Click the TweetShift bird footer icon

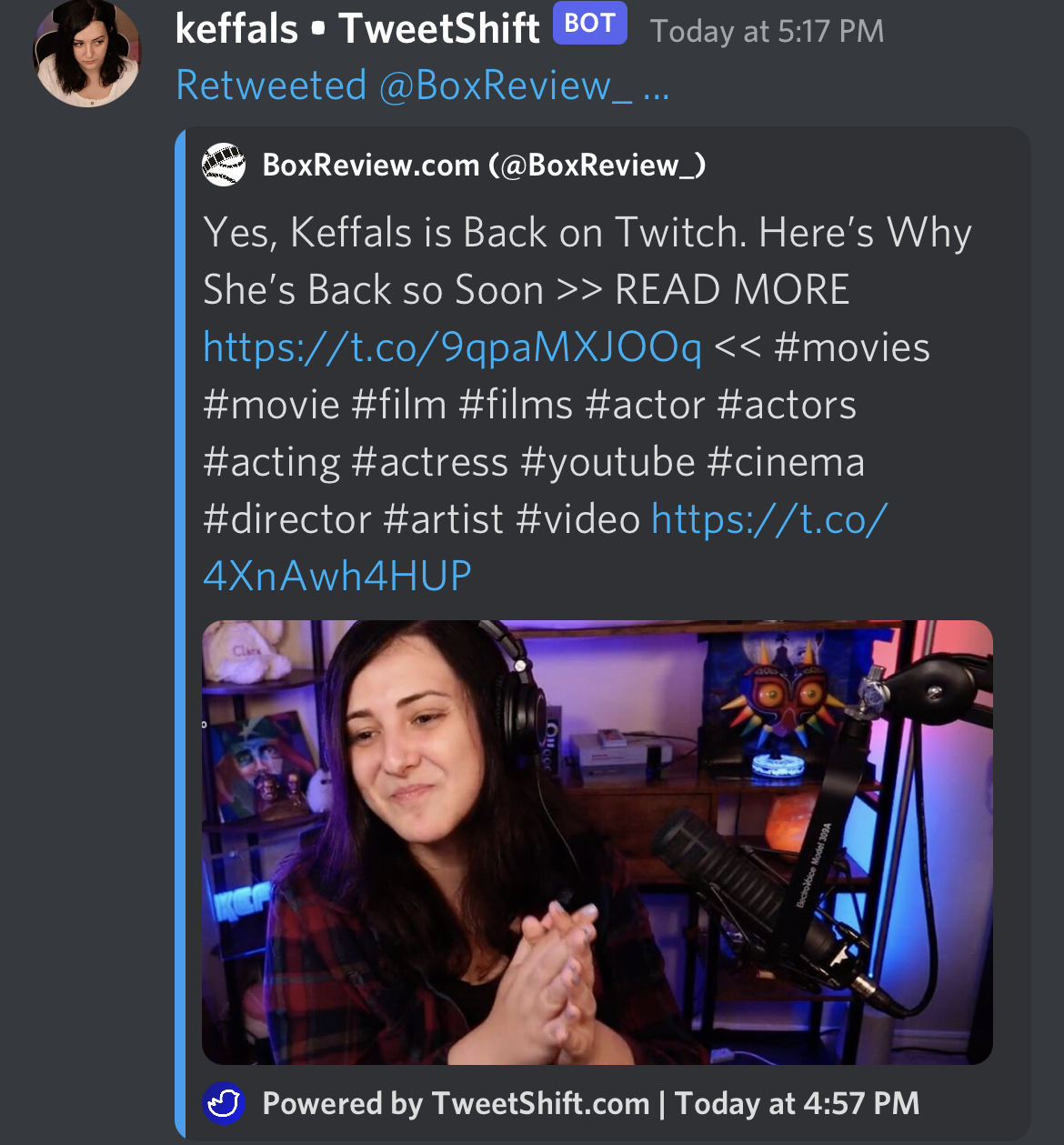click(x=224, y=1103)
